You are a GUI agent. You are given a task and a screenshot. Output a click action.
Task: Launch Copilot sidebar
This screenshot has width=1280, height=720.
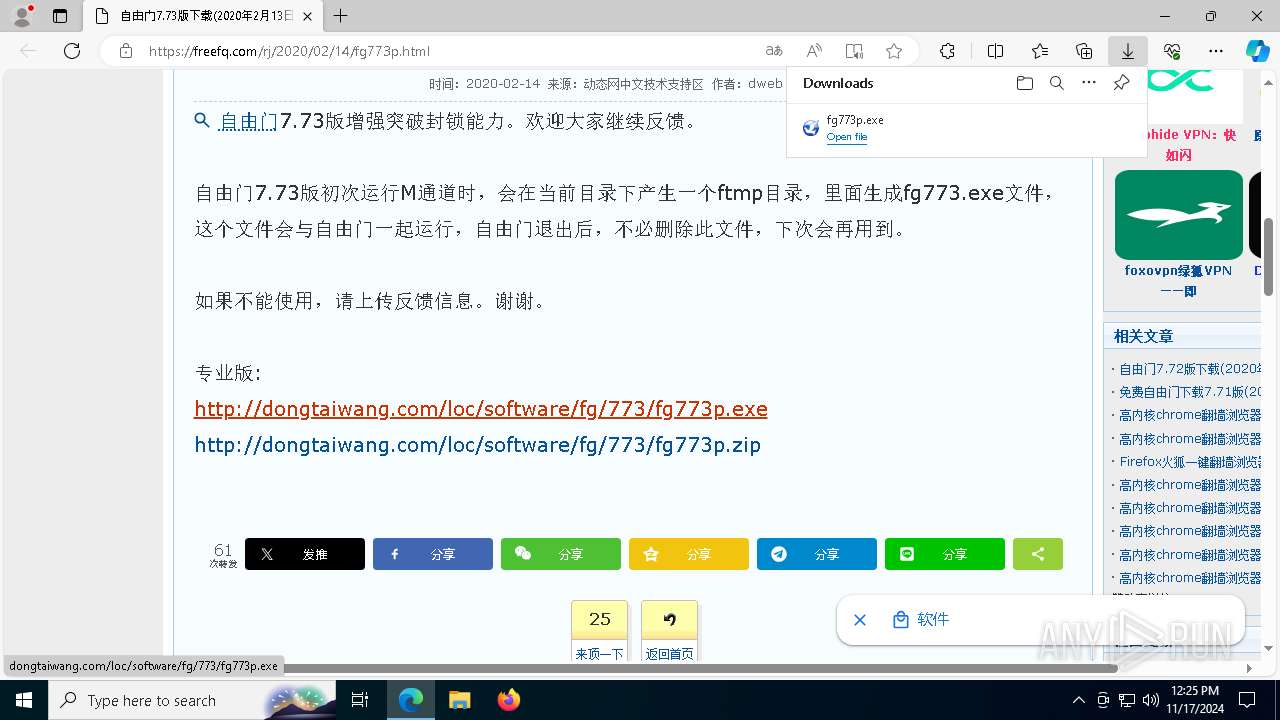[1258, 51]
